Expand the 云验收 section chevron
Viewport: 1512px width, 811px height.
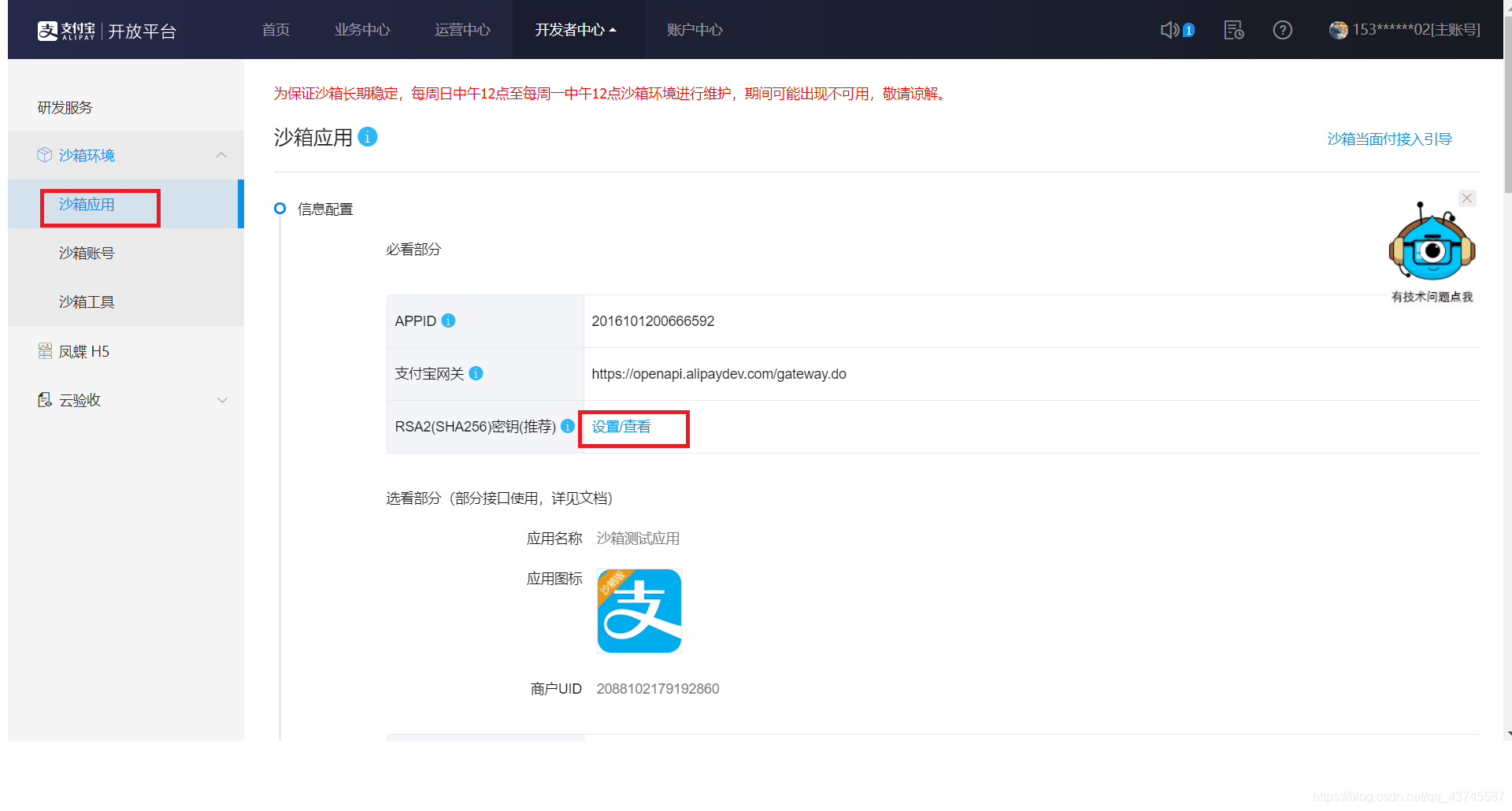222,400
